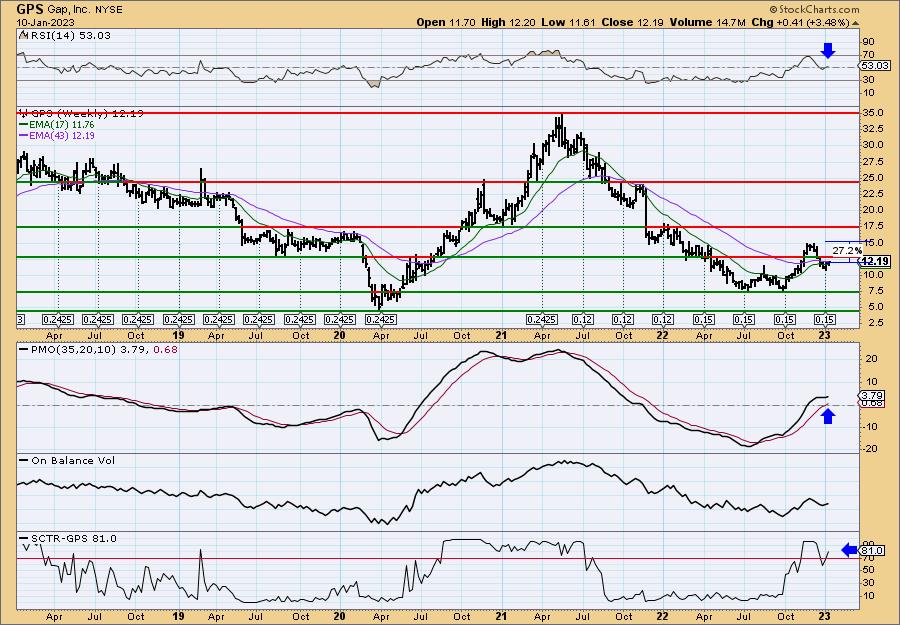Click the Open 11.70 value
900x625 pixels.
tap(444, 22)
